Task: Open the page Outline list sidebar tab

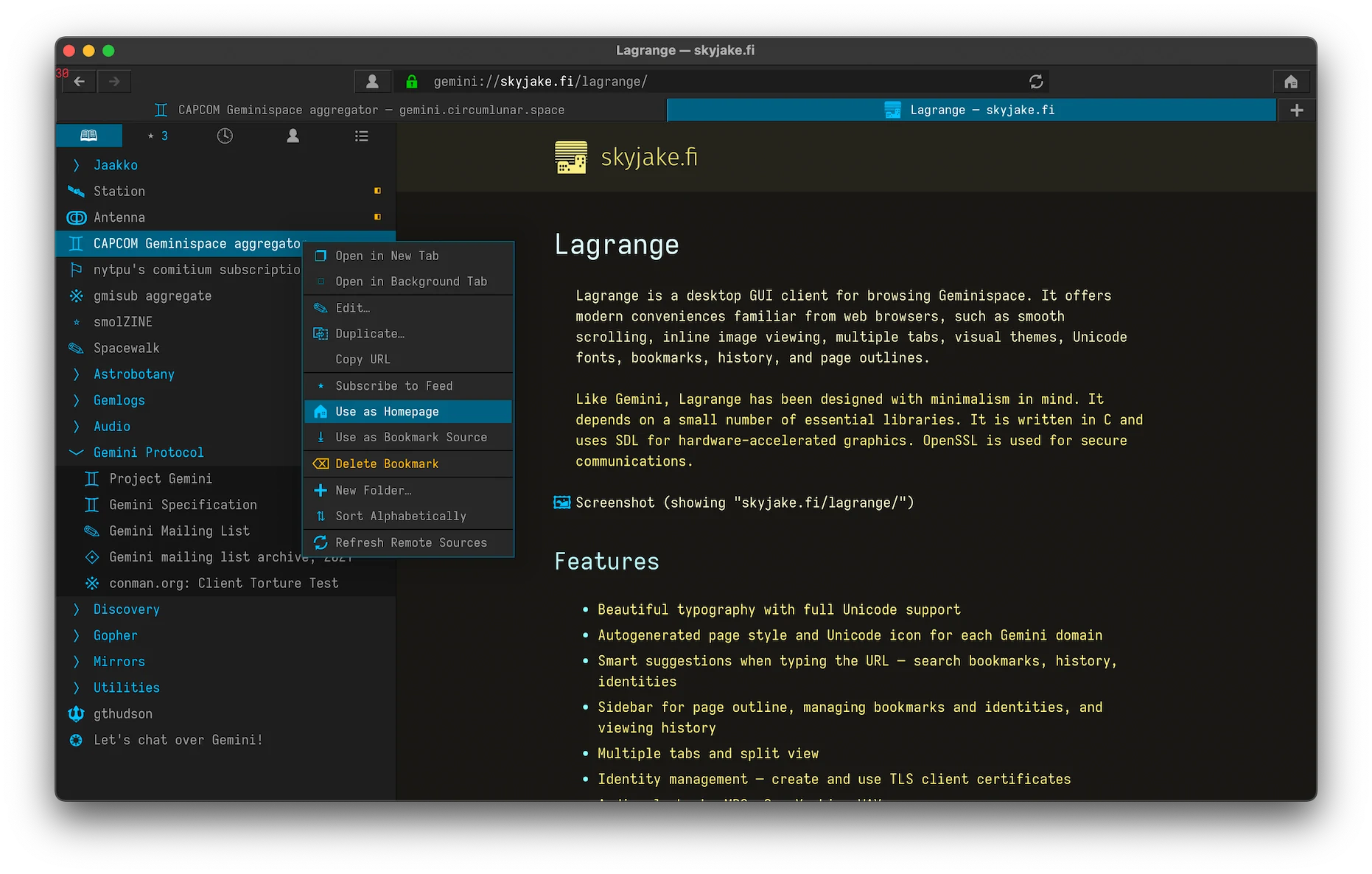Action: [361, 136]
